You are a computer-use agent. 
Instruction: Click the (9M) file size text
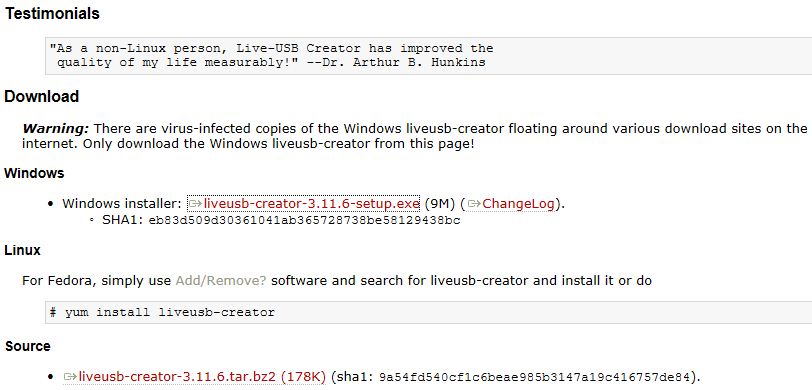(x=440, y=204)
